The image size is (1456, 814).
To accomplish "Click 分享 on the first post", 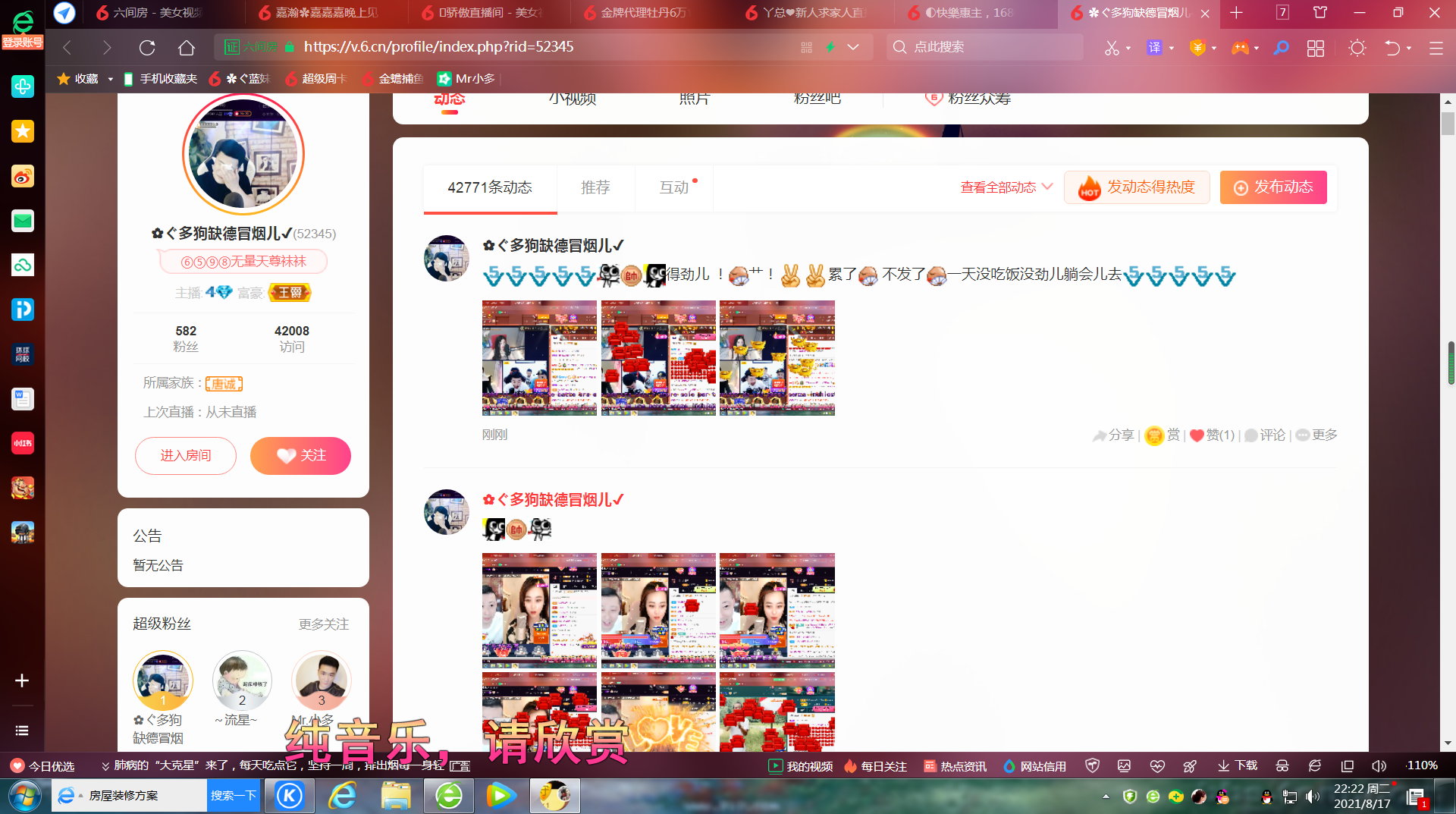I will click(x=1113, y=435).
